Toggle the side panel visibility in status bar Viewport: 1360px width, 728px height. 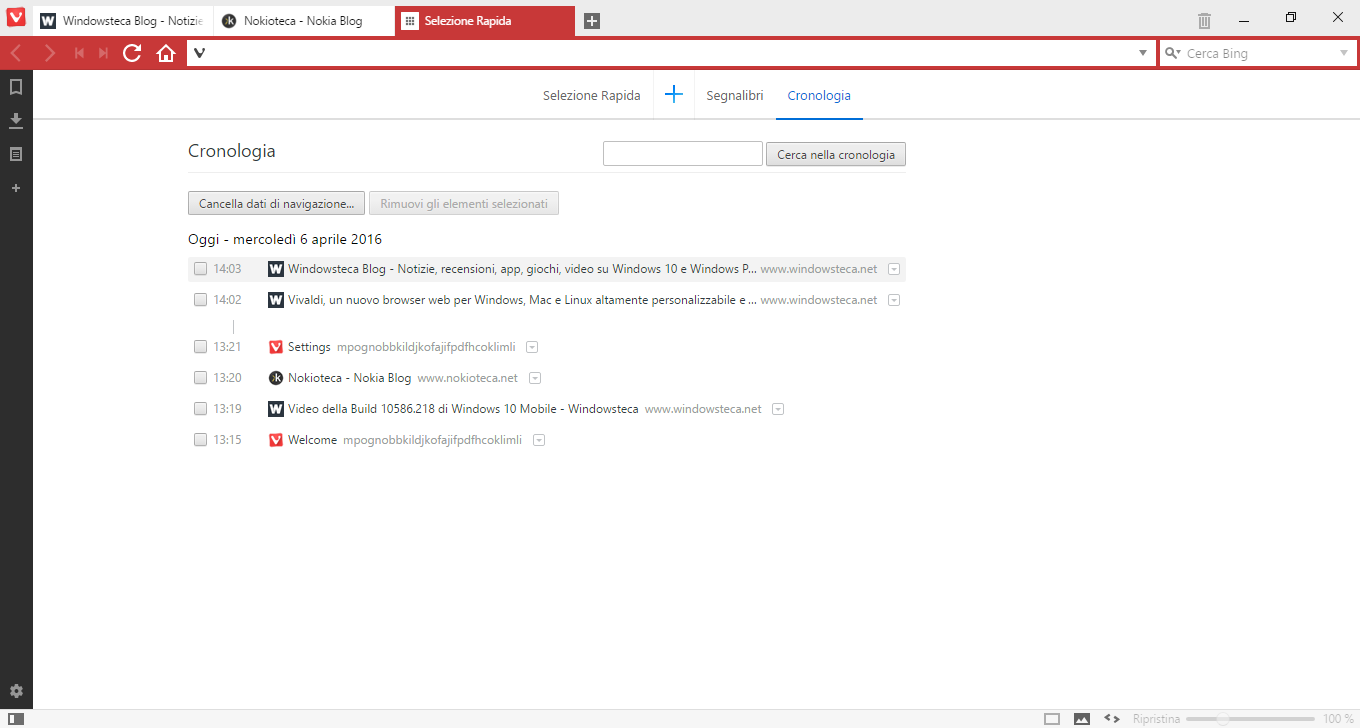[16, 719]
